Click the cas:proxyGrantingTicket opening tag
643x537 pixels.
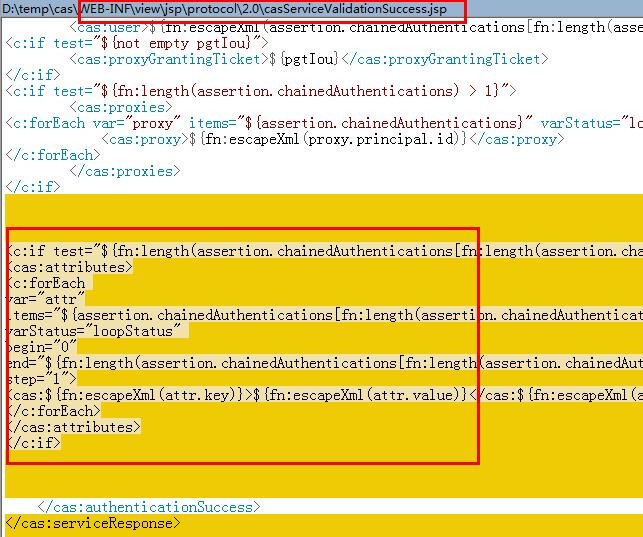[165, 59]
